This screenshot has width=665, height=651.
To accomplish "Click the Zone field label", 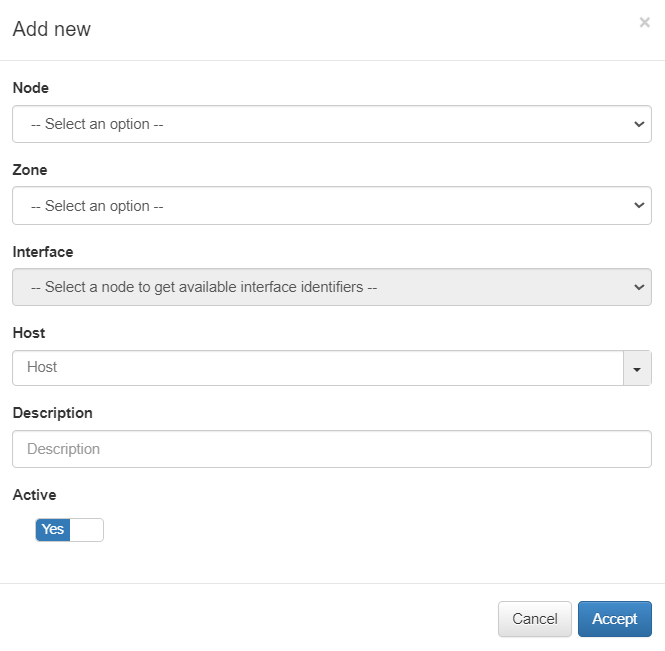I will 29,170.
